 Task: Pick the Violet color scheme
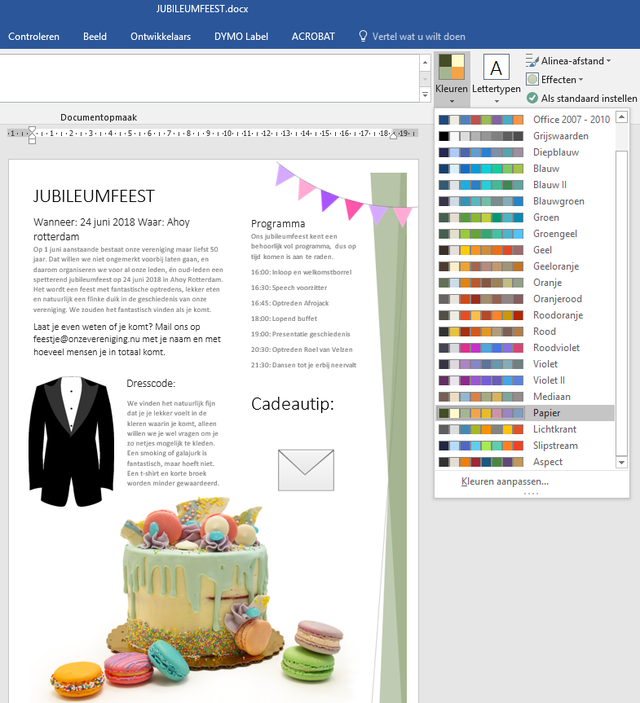[525, 364]
